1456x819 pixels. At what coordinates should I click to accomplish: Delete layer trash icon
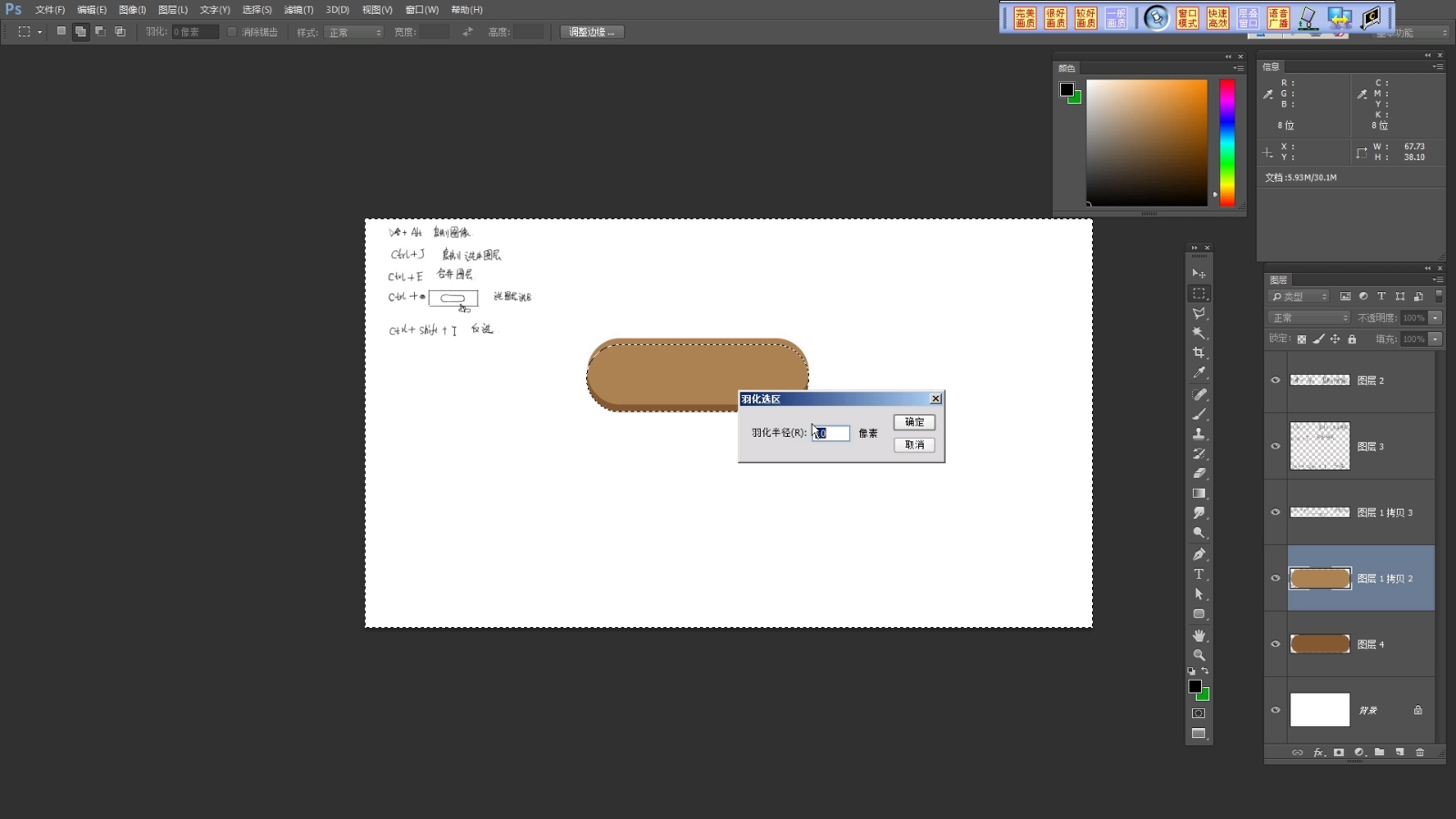[1420, 753]
